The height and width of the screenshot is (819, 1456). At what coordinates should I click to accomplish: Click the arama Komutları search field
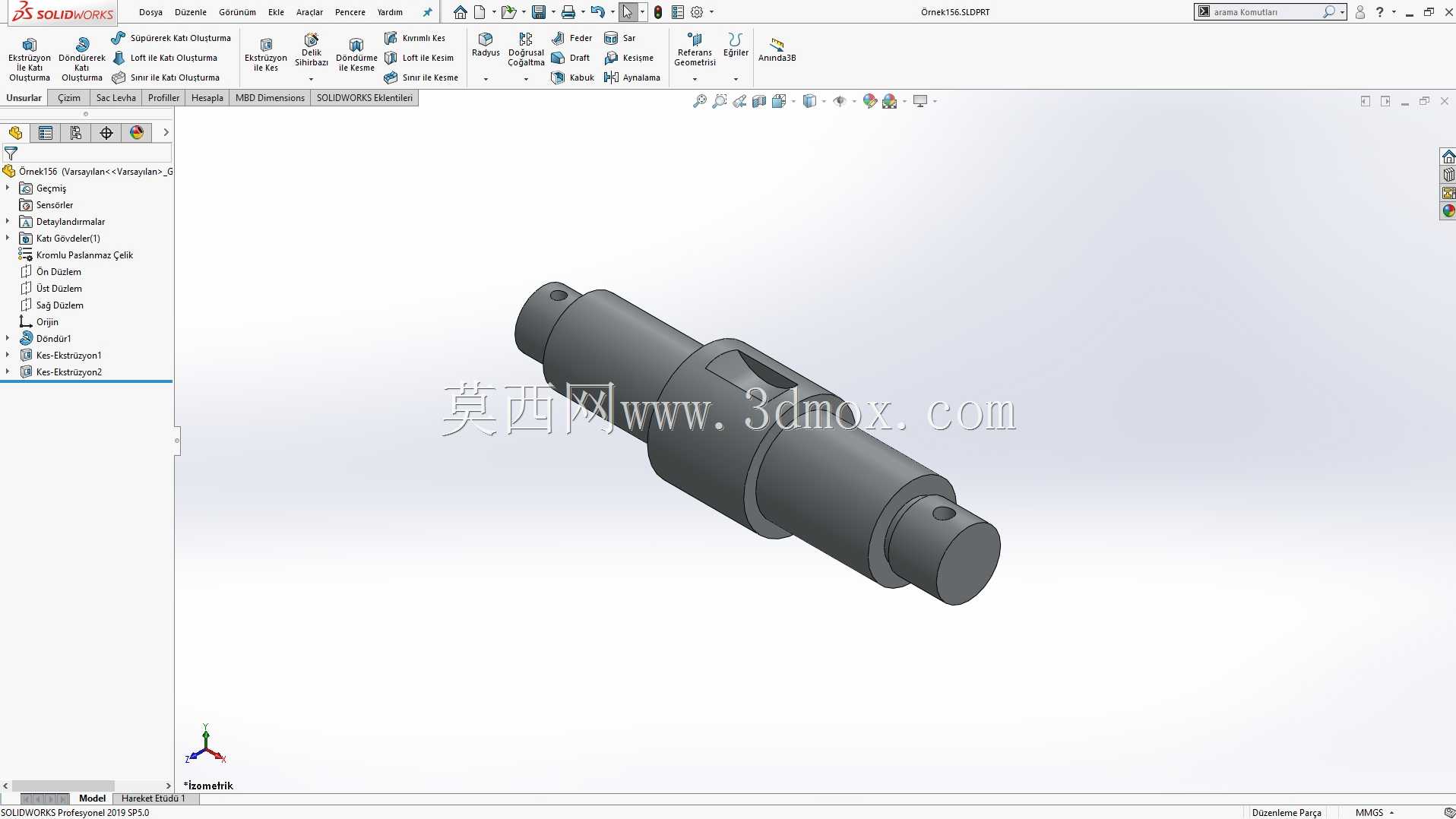(1266, 12)
